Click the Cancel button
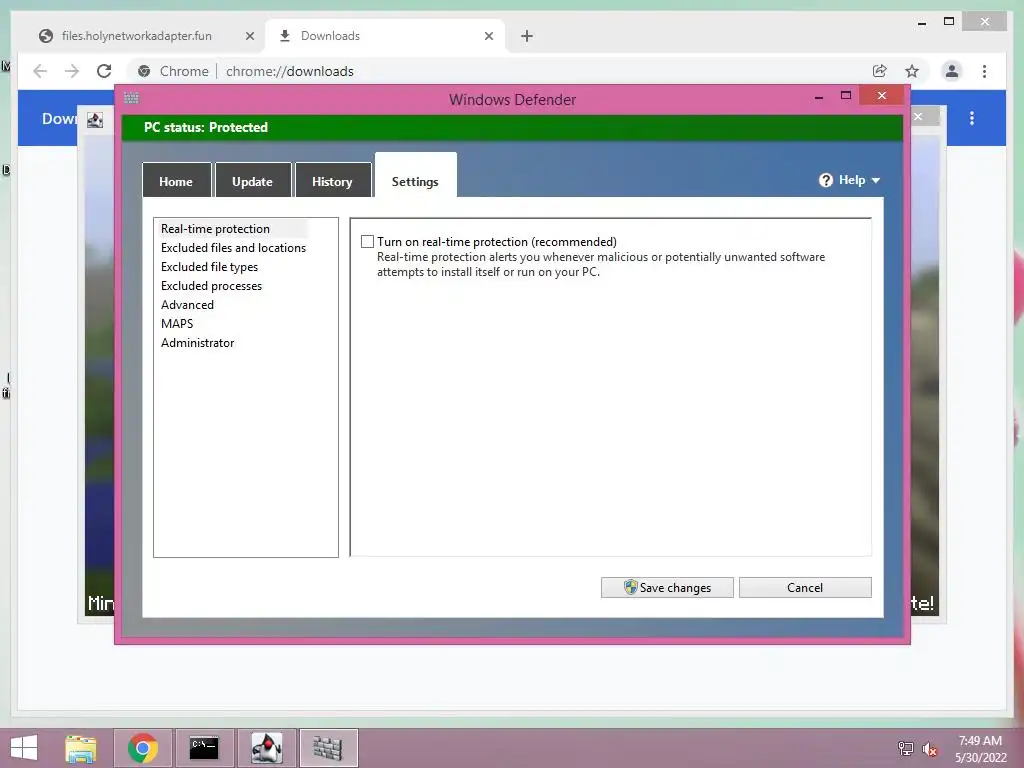This screenshot has height=768, width=1024. click(805, 587)
